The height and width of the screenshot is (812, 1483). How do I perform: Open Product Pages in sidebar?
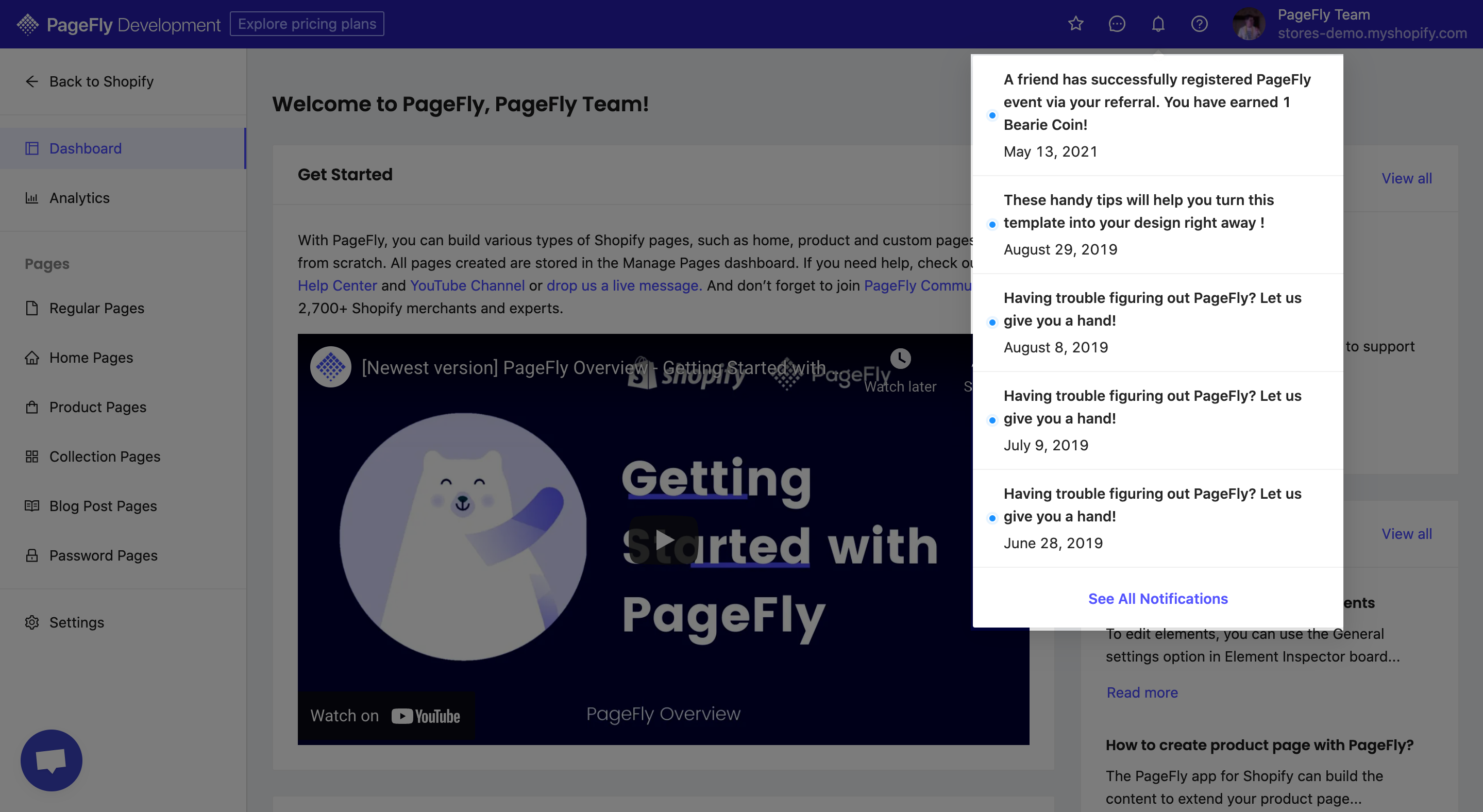click(x=123, y=407)
